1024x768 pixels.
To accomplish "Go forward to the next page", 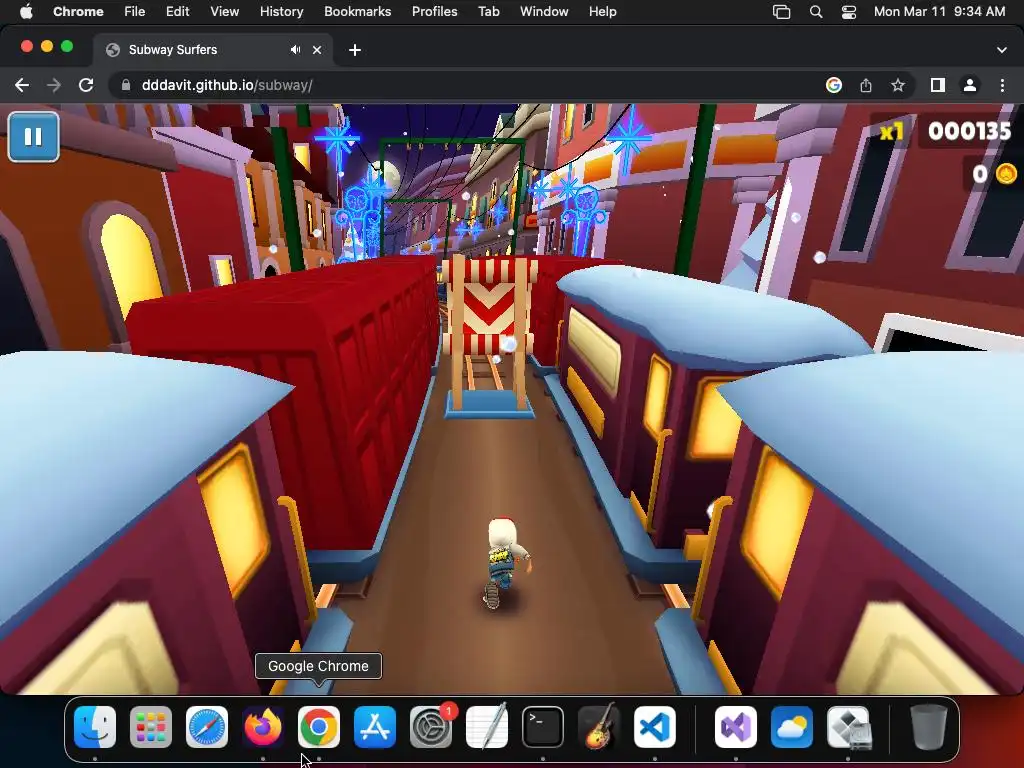I will coord(54,86).
